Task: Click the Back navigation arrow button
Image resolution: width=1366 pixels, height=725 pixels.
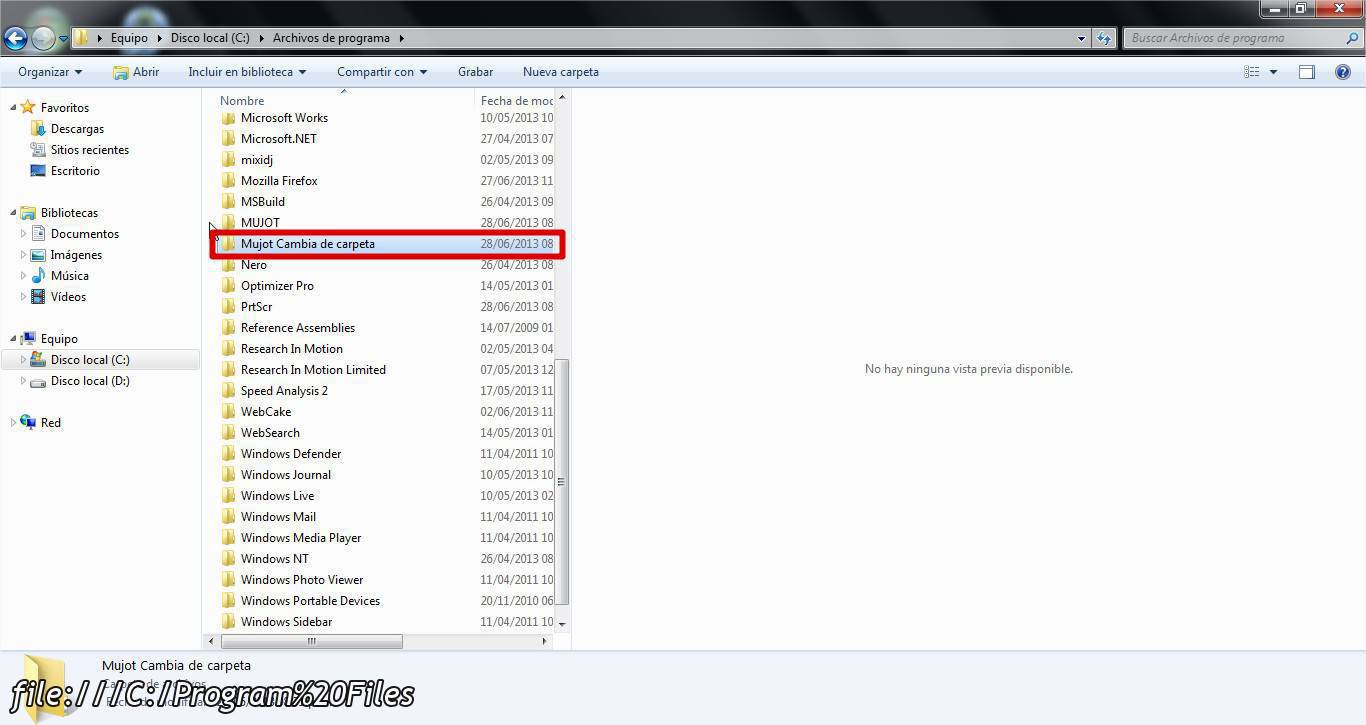Action: (x=15, y=38)
